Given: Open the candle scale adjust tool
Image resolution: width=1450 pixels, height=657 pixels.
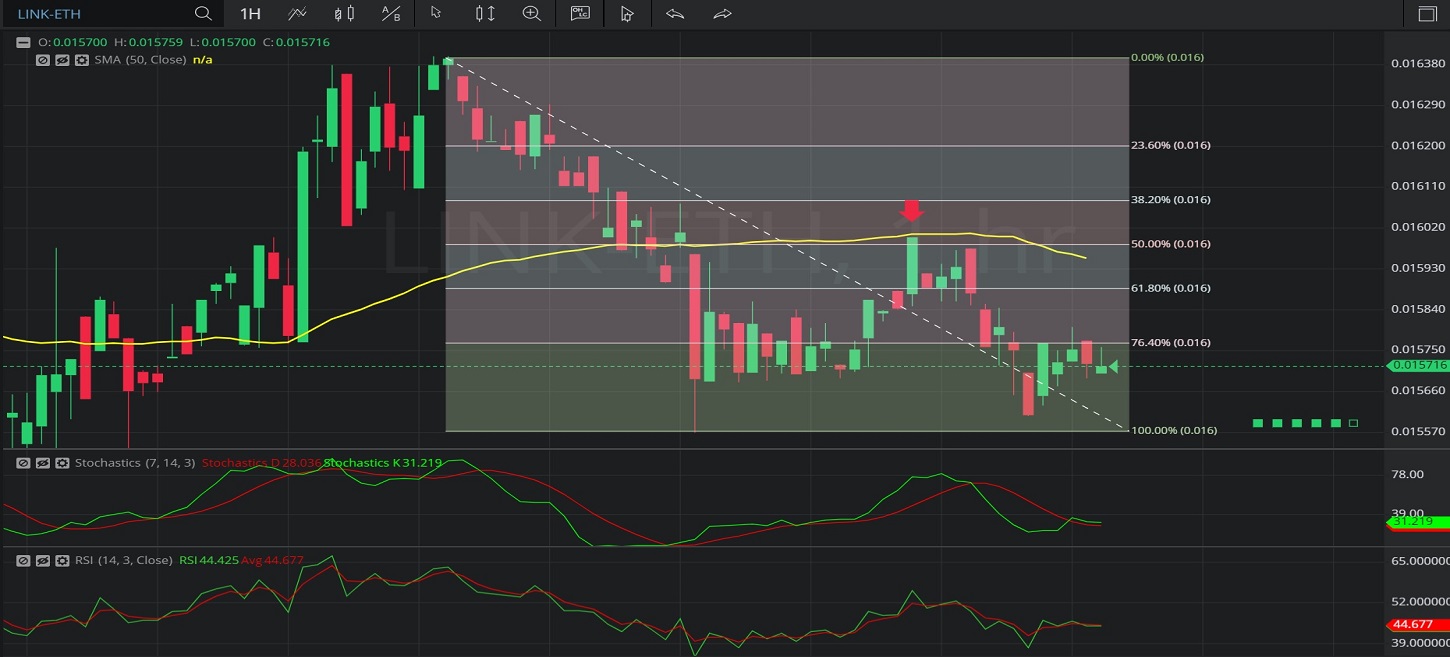Looking at the screenshot, I should [485, 14].
